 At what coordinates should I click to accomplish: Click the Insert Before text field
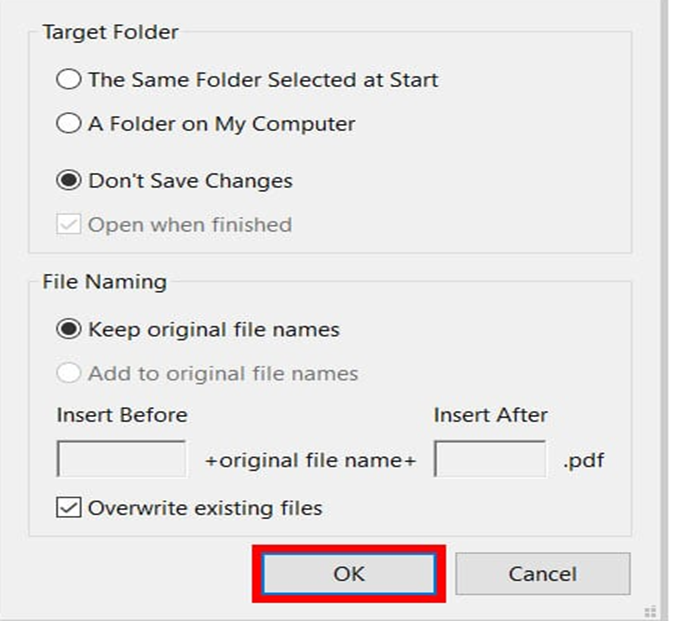(x=122, y=460)
